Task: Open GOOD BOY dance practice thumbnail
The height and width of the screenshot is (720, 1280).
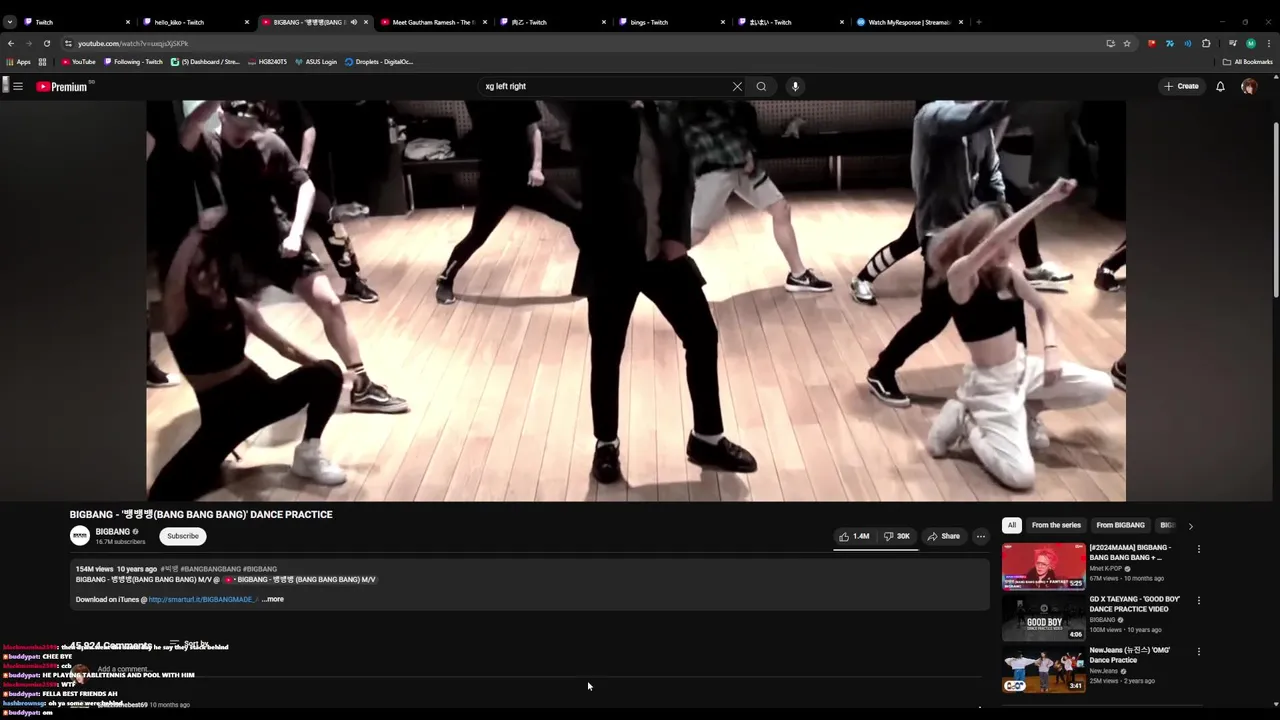Action: click(1043, 617)
